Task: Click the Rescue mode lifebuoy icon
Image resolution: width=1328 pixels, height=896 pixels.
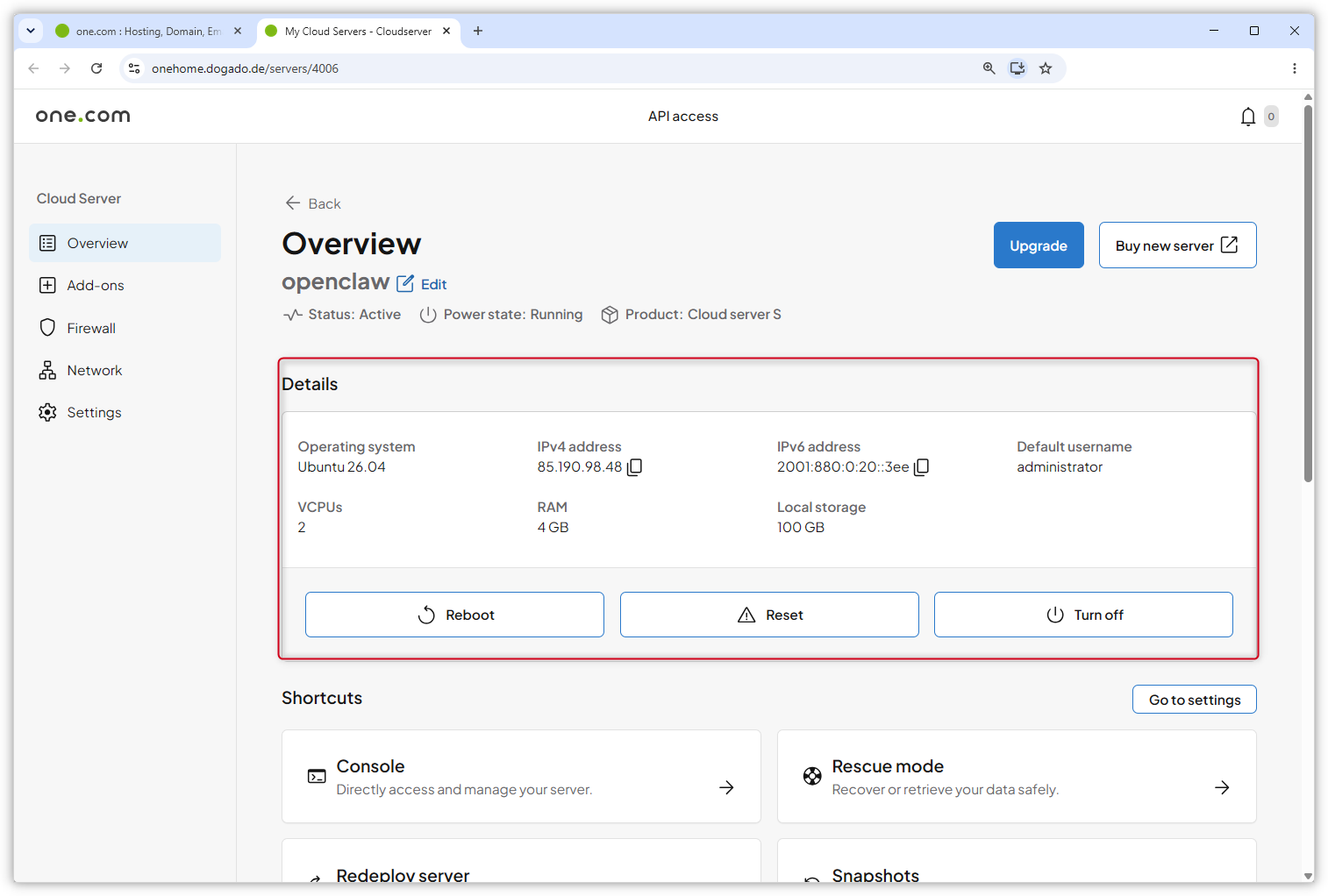Action: (812, 776)
